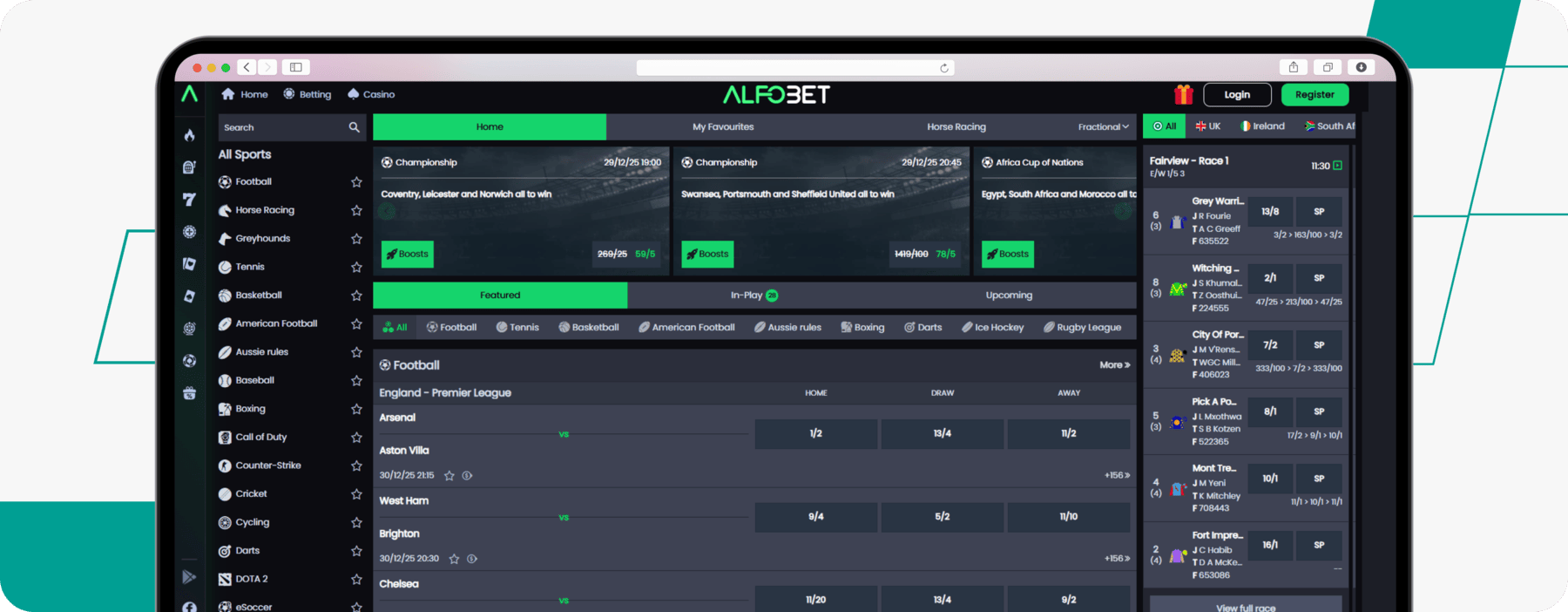1568x612 pixels.
Task: Click the gift box promotions icon
Action: pyautogui.click(x=1183, y=94)
